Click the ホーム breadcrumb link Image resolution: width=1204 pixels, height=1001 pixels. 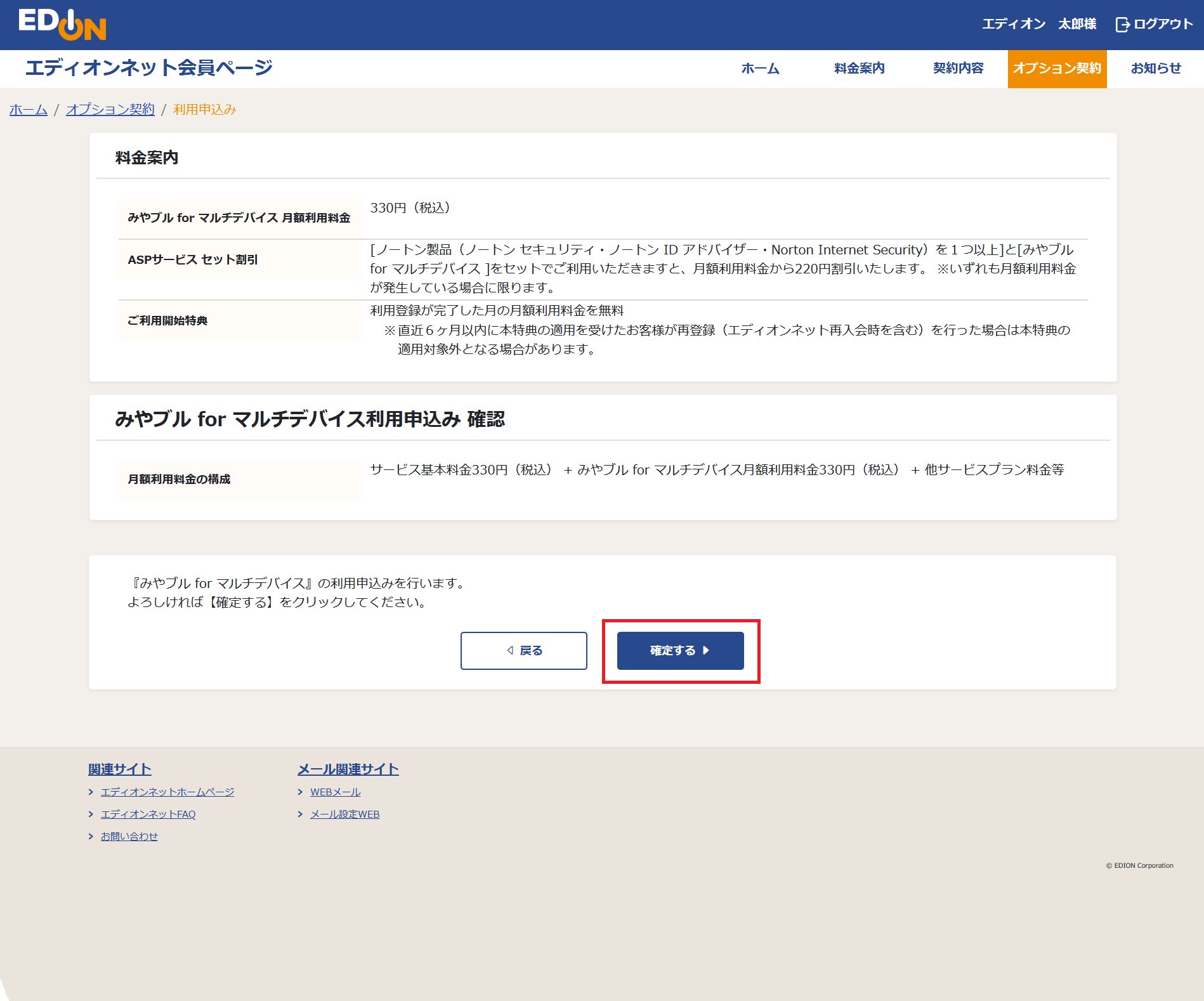(27, 109)
